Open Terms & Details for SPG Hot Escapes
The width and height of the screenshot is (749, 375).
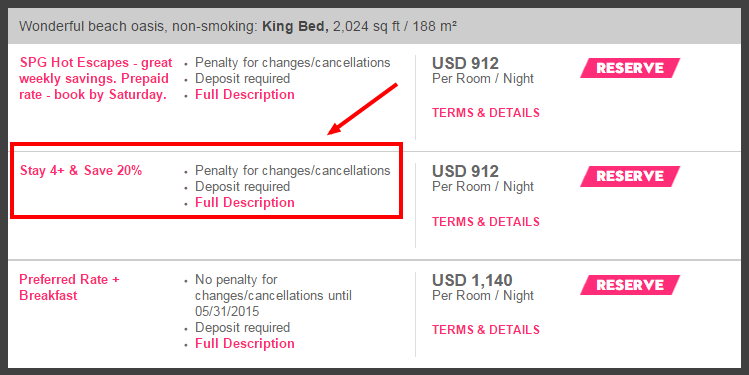tap(486, 113)
